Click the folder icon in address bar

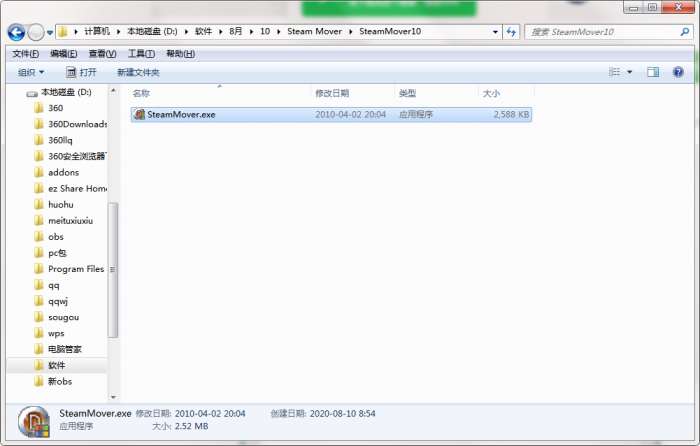[x=63, y=32]
